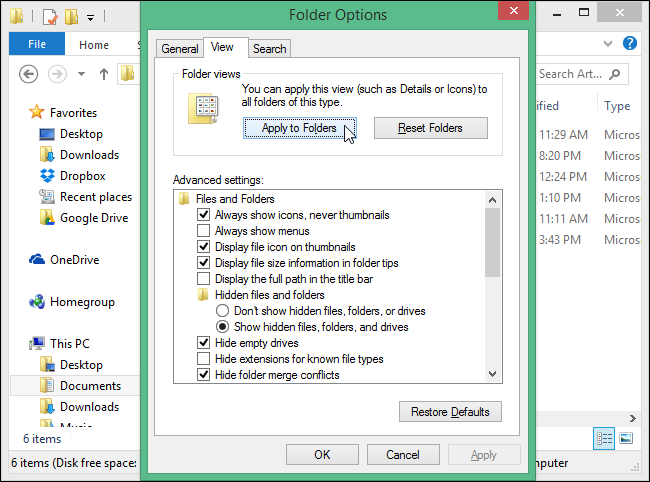
Task: Click the Forward arrow in Explorer
Action: point(57,75)
